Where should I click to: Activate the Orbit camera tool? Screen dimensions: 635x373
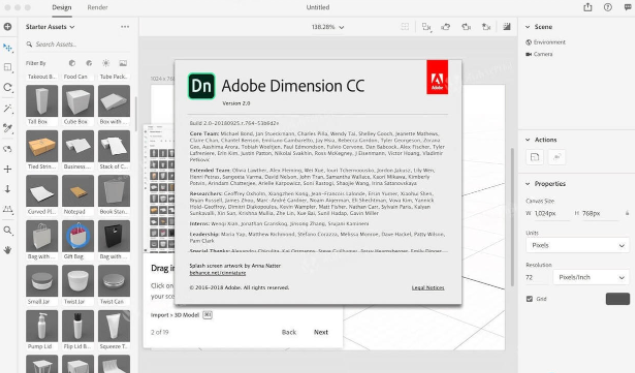click(8, 149)
